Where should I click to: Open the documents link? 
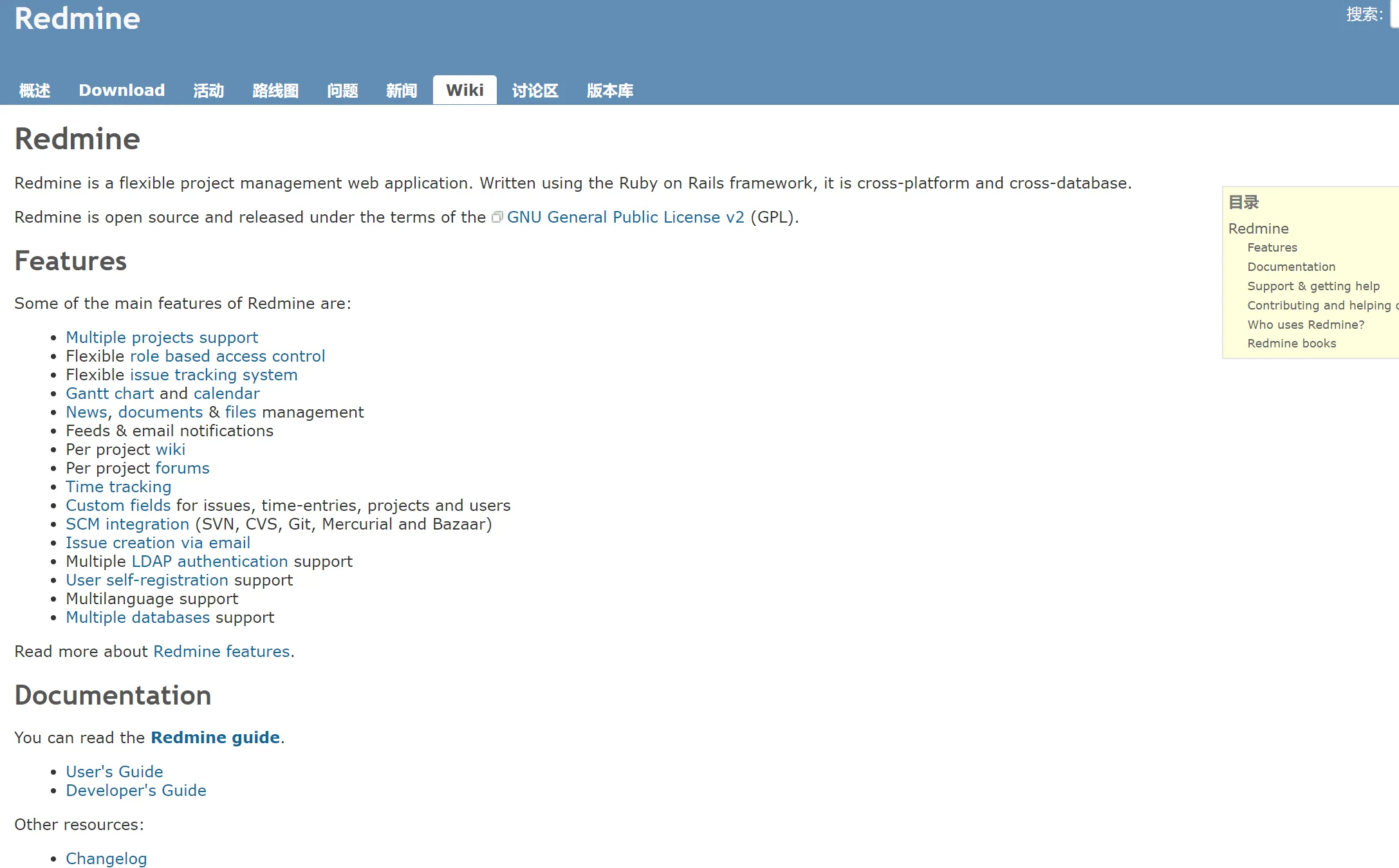(160, 412)
